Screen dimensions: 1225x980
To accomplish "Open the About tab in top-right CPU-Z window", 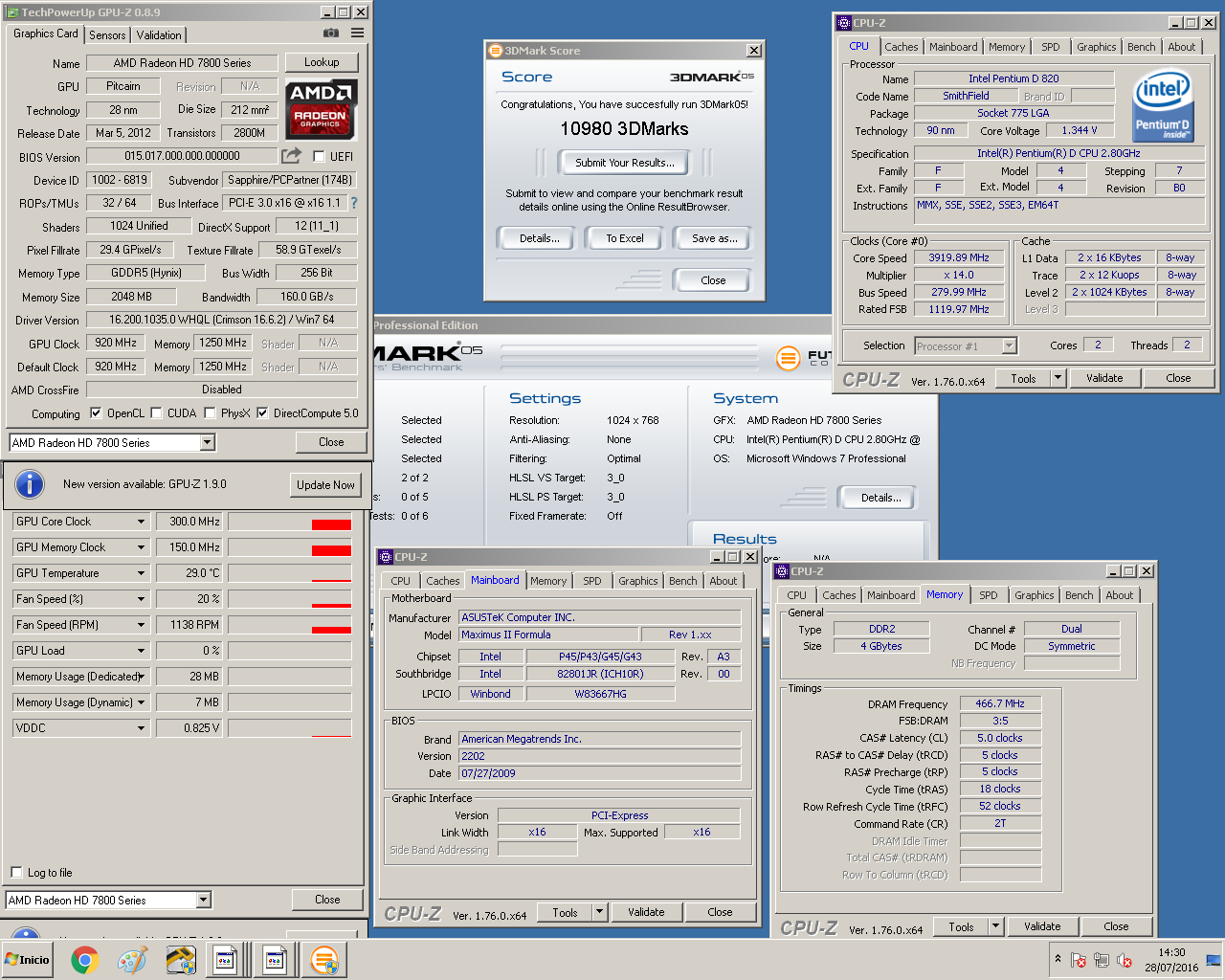I will coord(1181,47).
